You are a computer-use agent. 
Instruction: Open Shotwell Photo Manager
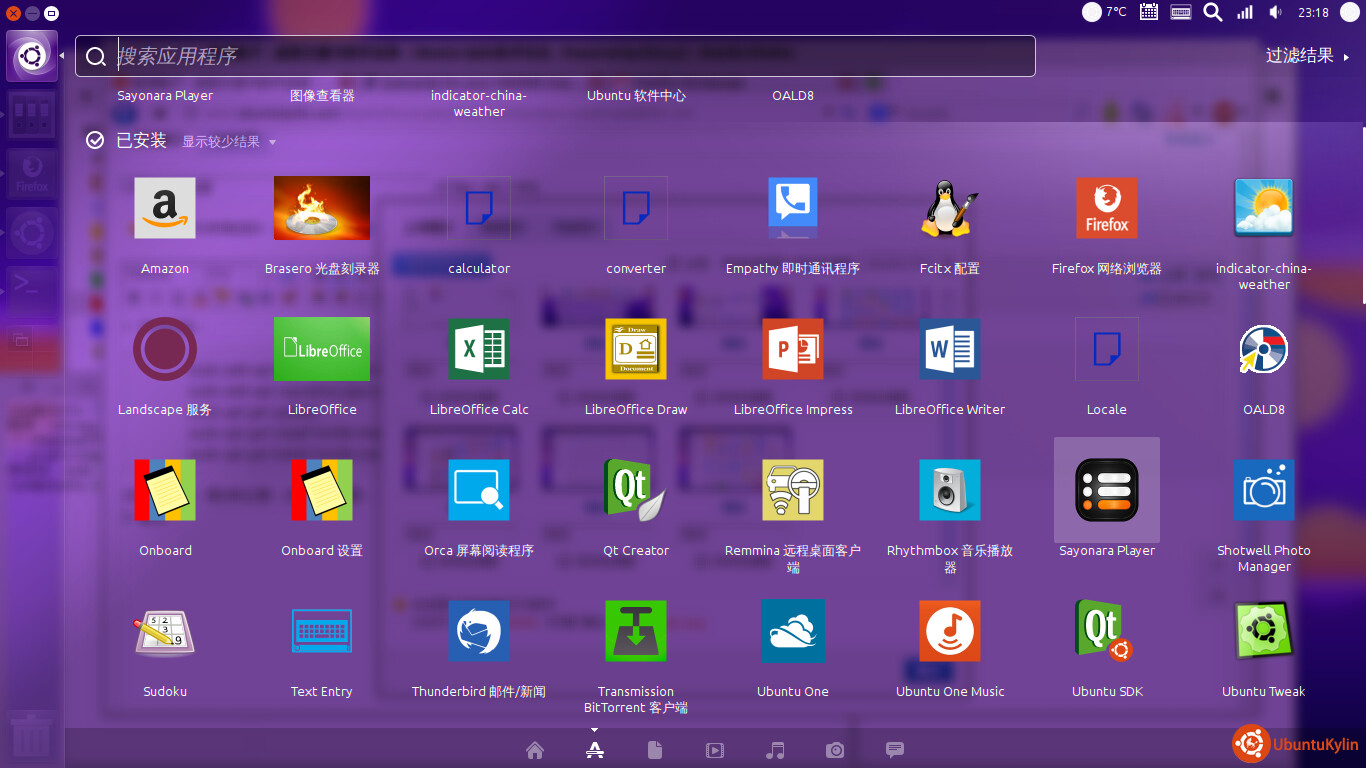click(1263, 491)
